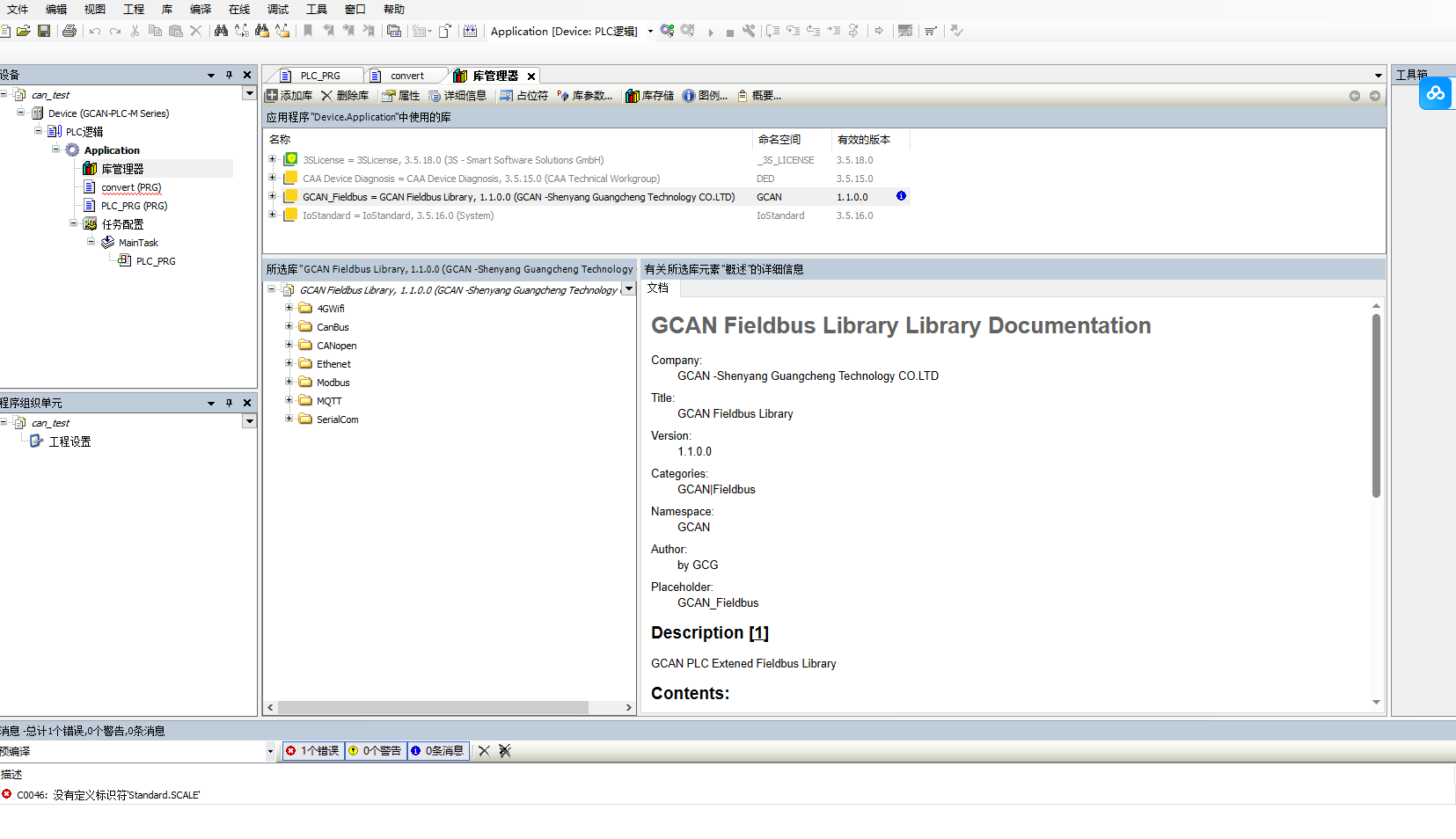Expand the Modbus library folder
Screen dimensions: 1456x839
click(x=289, y=382)
